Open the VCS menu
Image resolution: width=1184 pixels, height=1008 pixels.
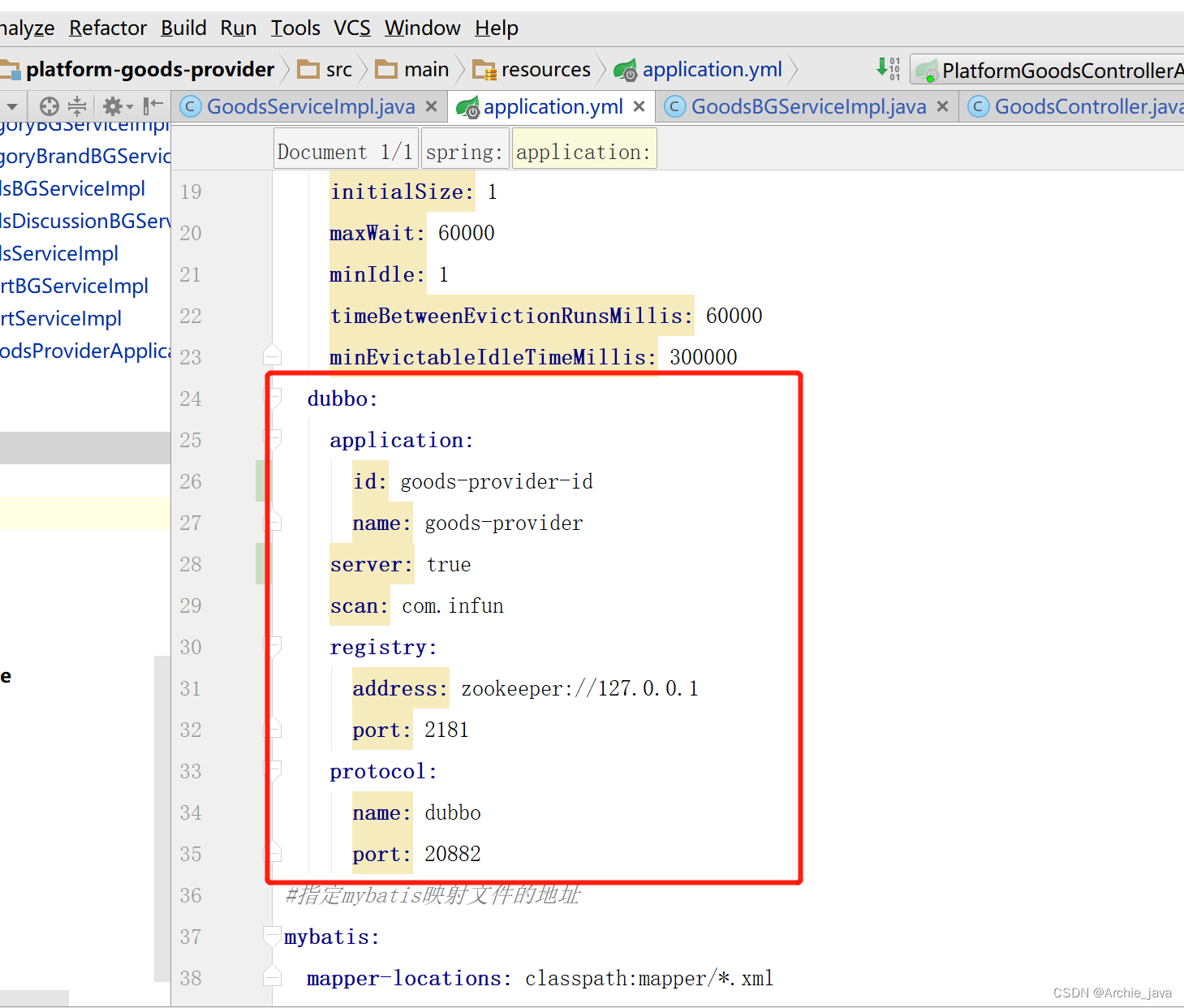tap(352, 28)
